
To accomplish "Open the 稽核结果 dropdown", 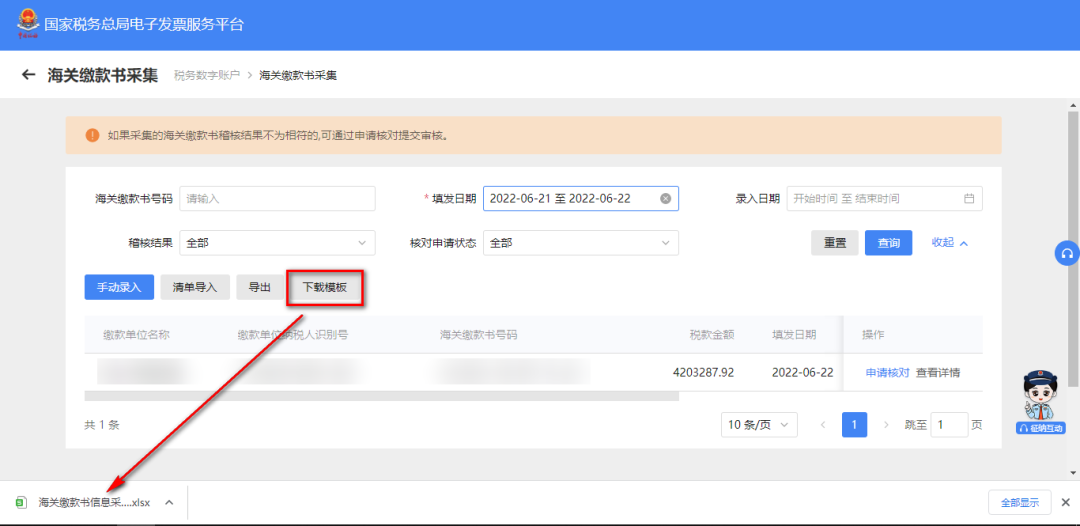I will coord(277,242).
